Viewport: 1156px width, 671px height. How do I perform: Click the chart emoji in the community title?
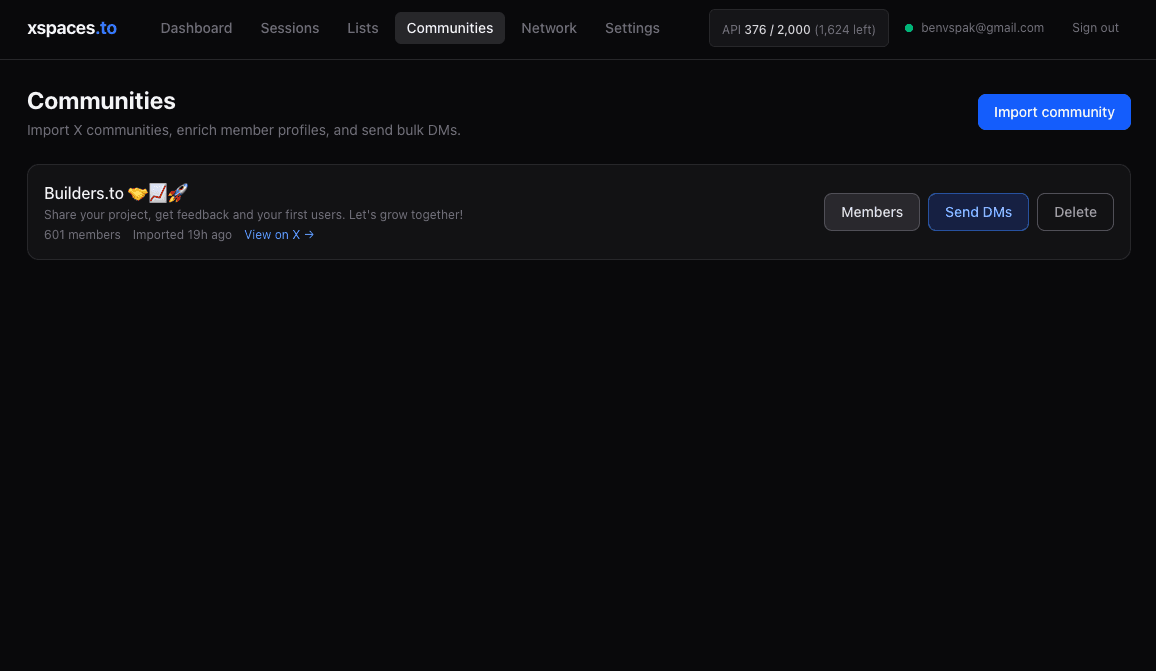[x=158, y=192]
